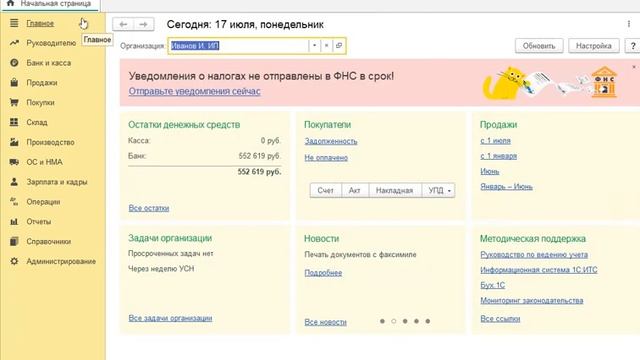This screenshot has height=360, width=640.
Task: Click the Склад grid icon
Action: tap(14, 122)
